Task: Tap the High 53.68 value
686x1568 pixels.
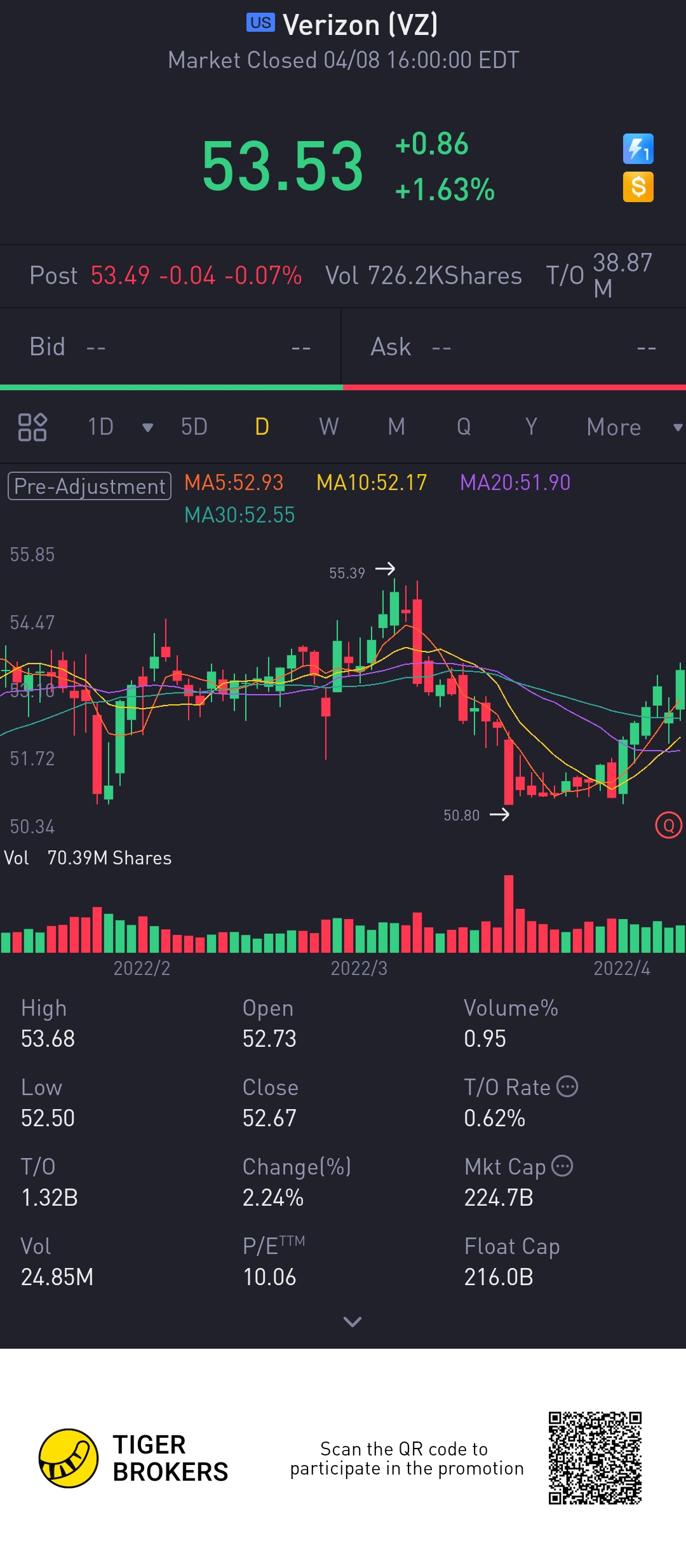Action: click(x=48, y=1039)
